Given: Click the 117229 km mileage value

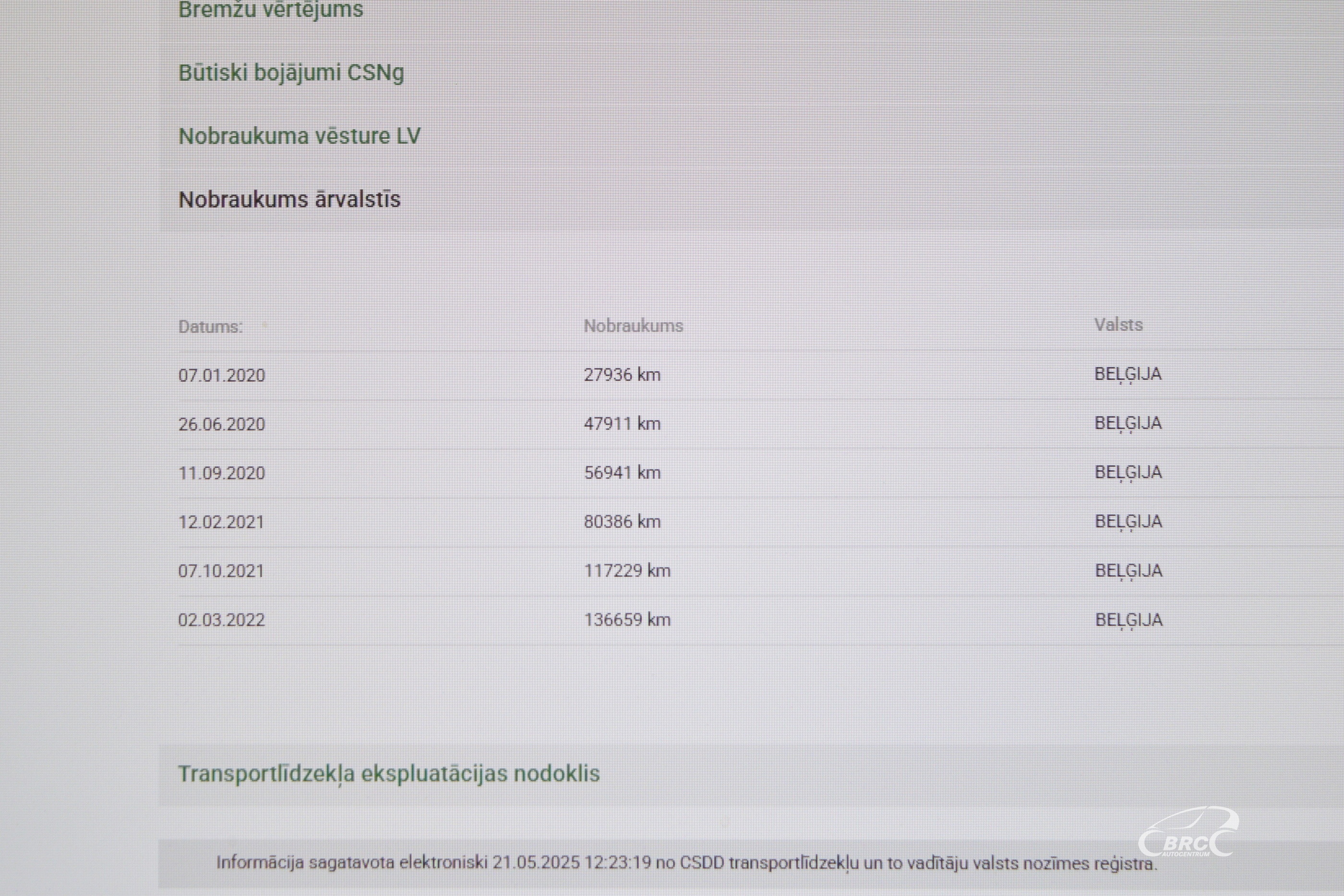Looking at the screenshot, I should [x=627, y=570].
